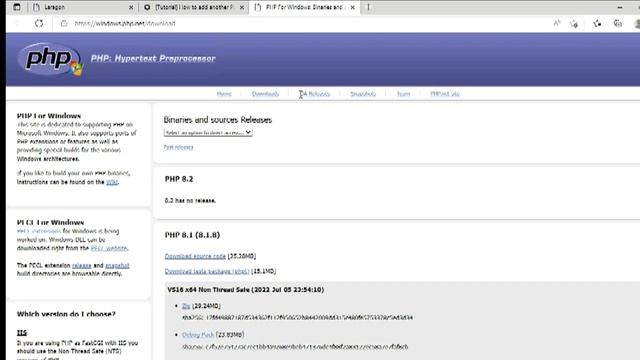Reload the page with refresh icon
Image resolution: width=640 pixels, height=360 pixels.
pos(39,23)
